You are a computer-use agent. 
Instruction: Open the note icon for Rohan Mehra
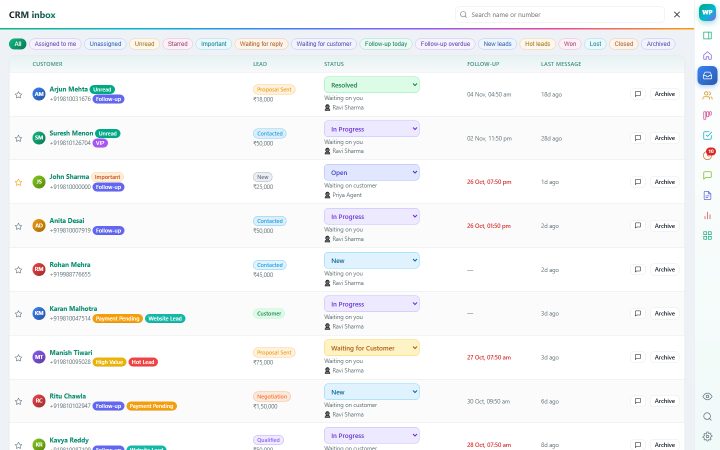coord(638,270)
